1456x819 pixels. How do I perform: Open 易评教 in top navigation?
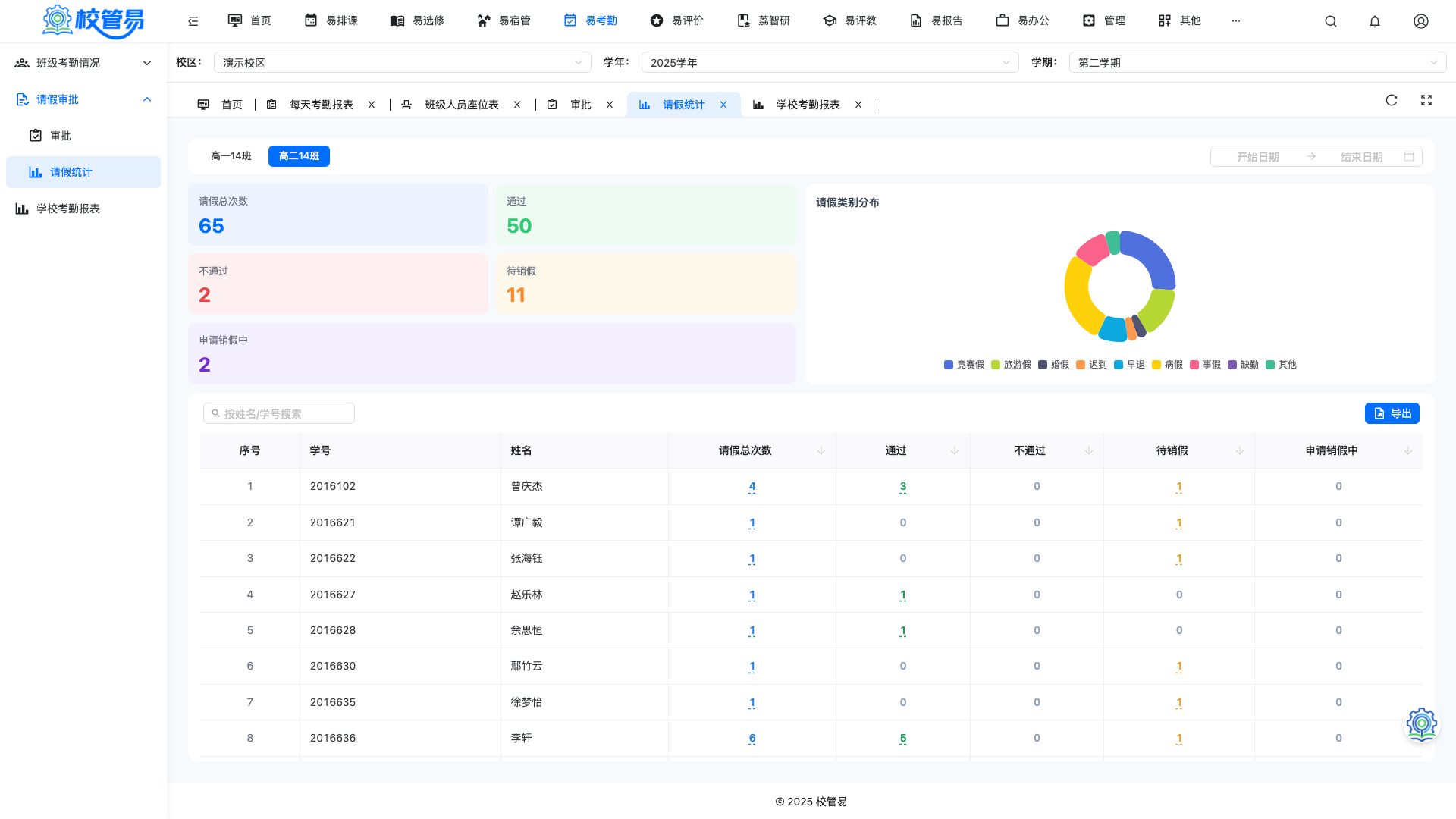850,20
